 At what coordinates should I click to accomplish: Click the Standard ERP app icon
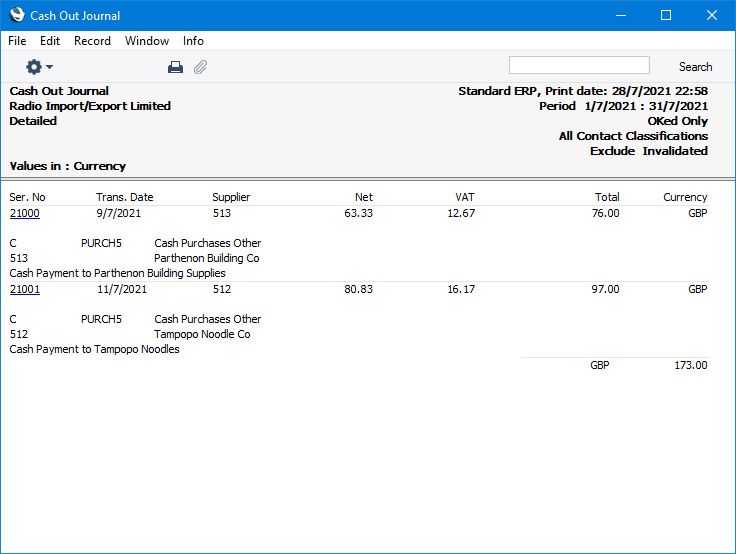17,15
